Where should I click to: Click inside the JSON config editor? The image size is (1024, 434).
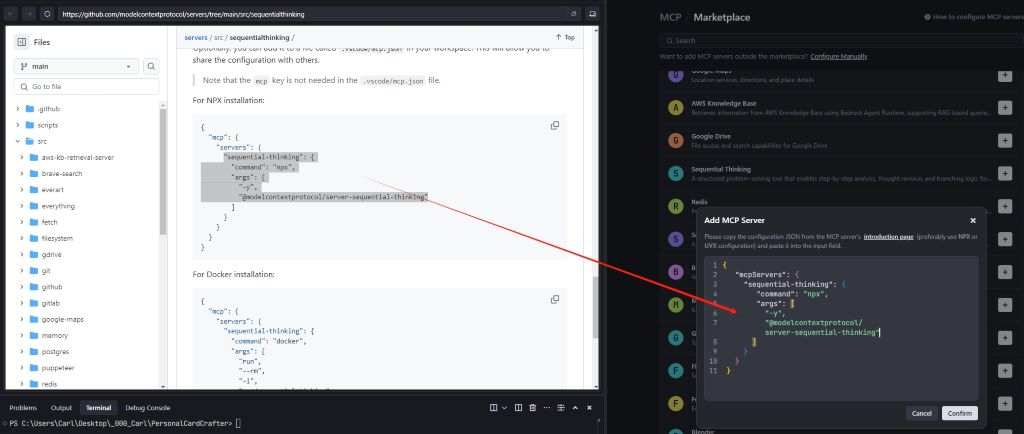(x=840, y=328)
